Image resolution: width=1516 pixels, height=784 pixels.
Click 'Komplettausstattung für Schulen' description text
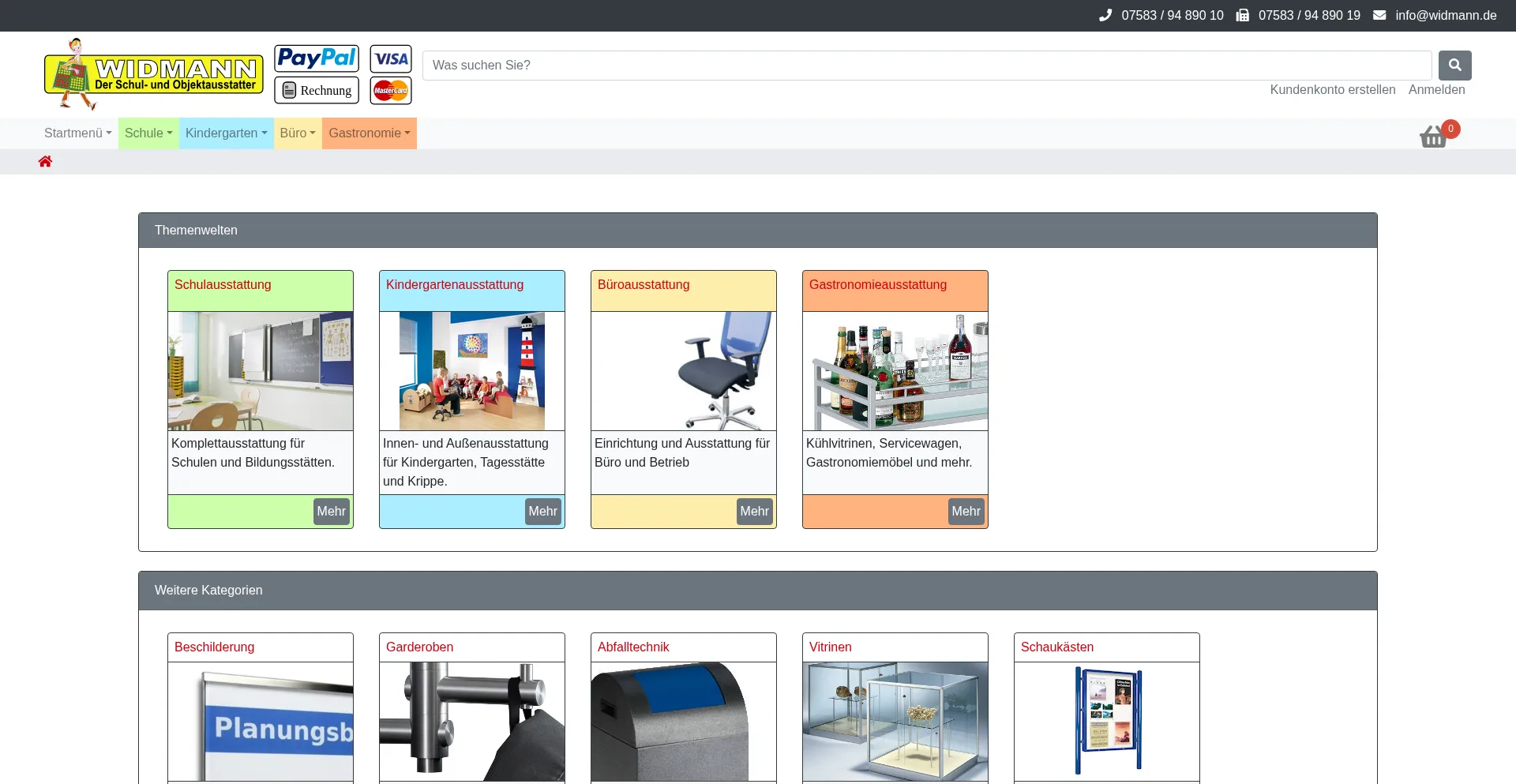(x=253, y=453)
